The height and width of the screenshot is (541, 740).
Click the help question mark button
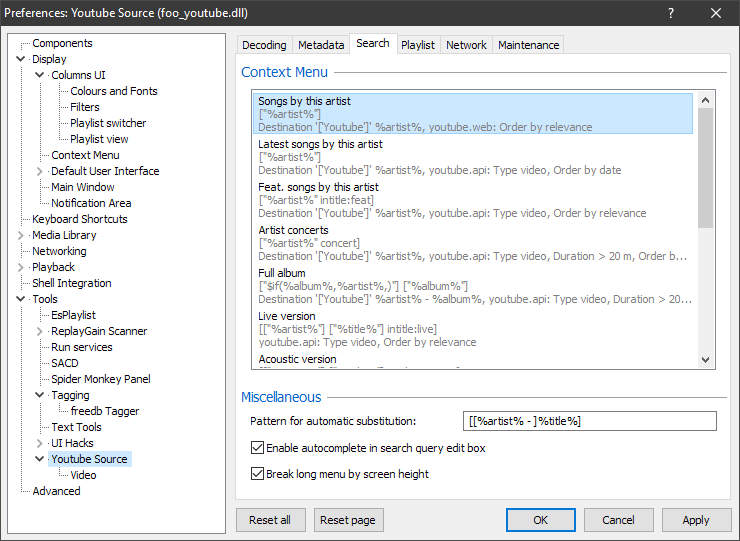coord(670,13)
